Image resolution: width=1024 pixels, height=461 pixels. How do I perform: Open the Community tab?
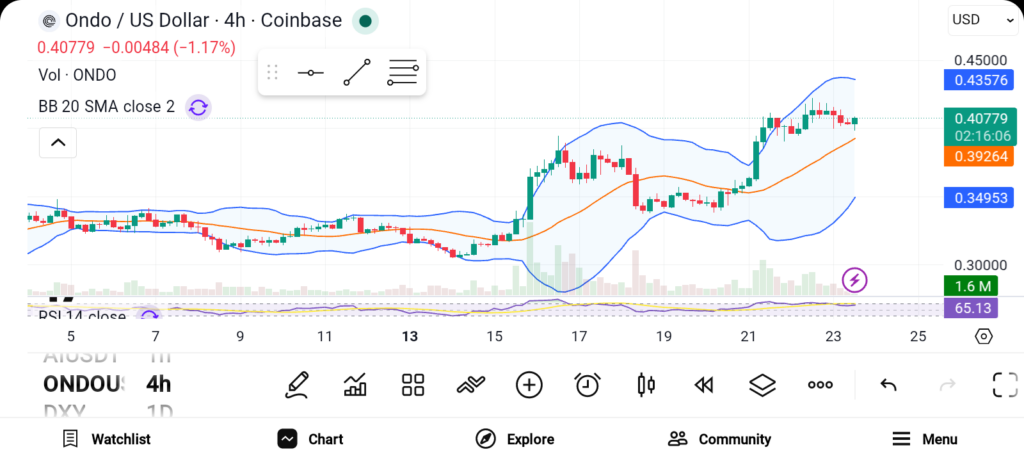[x=720, y=439]
